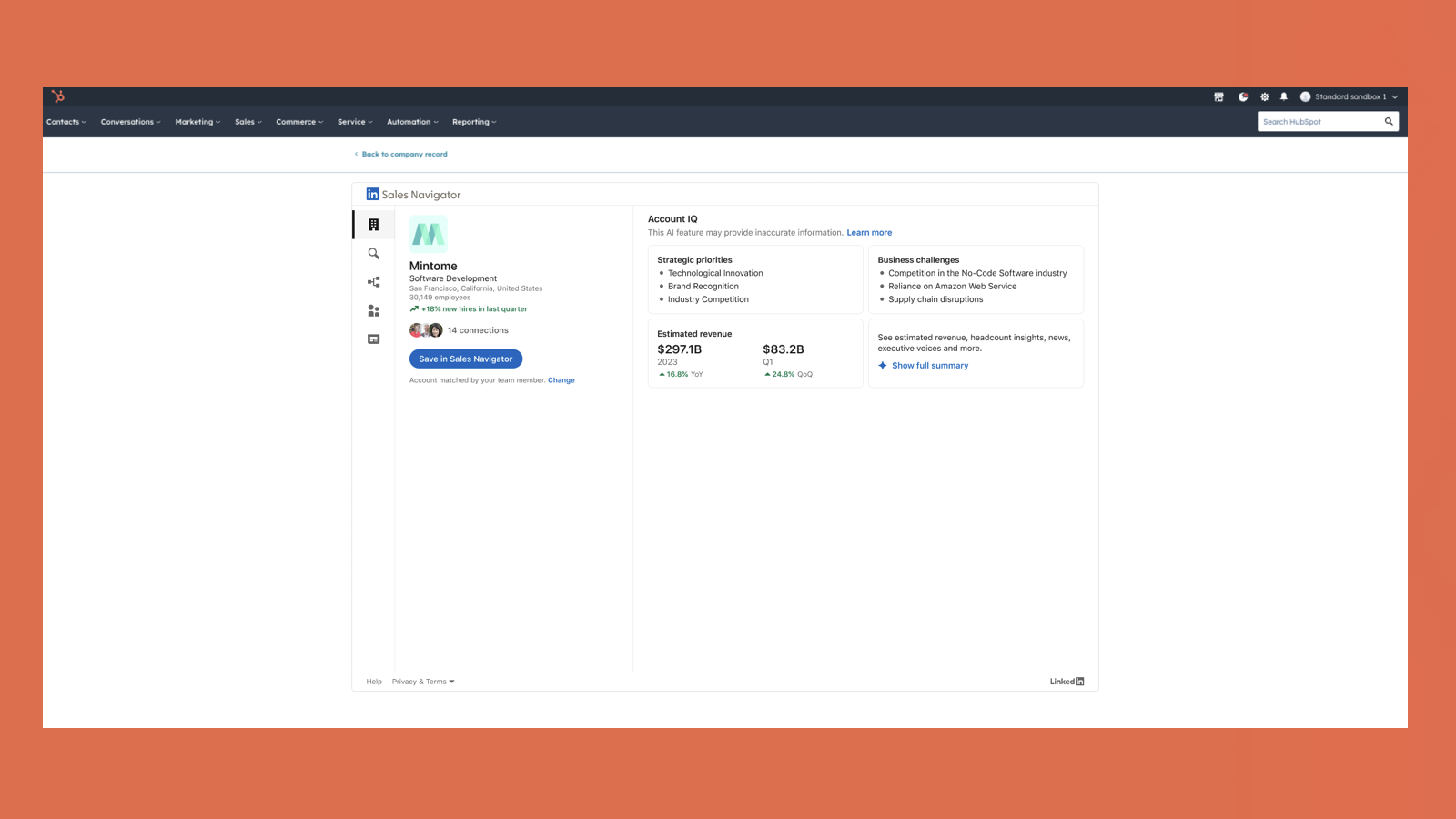Open the Marketing menu
1456x819 pixels.
pos(197,122)
